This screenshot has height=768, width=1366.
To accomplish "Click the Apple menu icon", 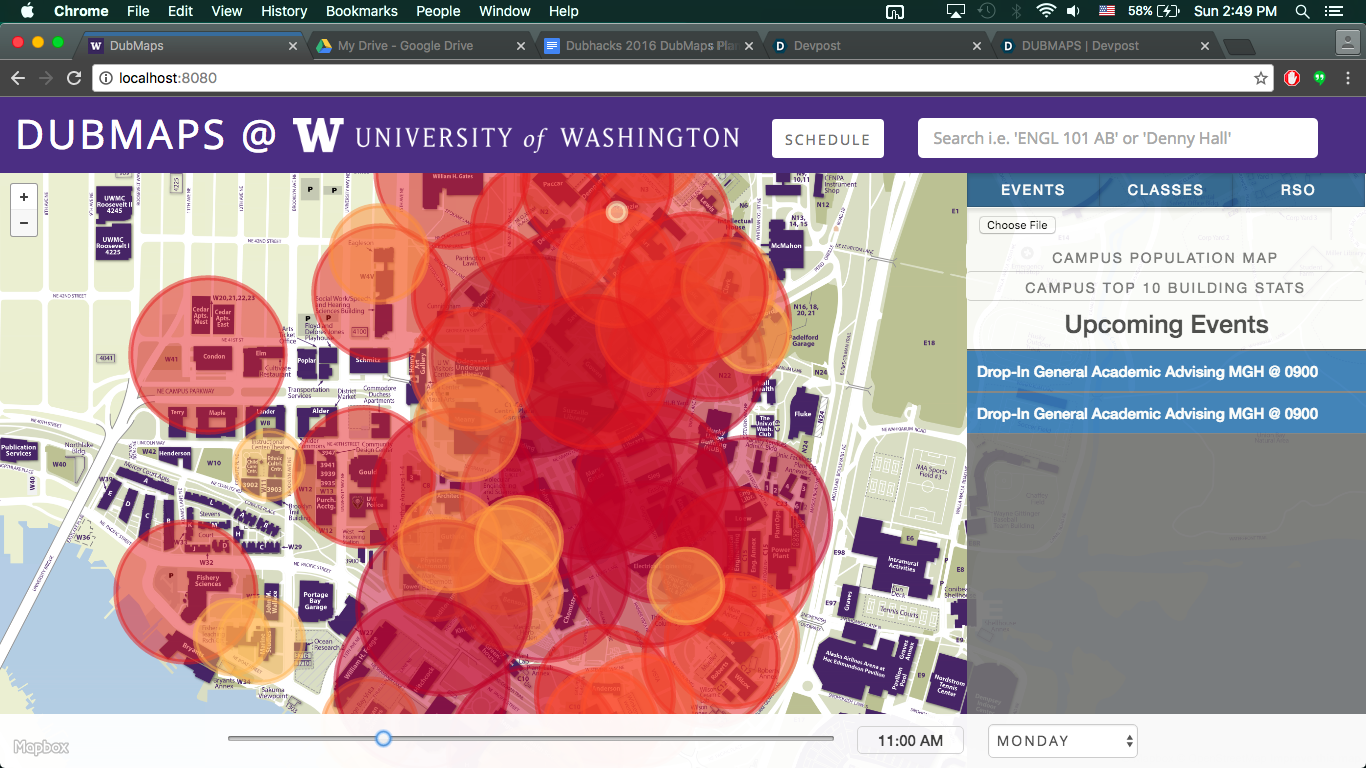I will click(x=26, y=11).
